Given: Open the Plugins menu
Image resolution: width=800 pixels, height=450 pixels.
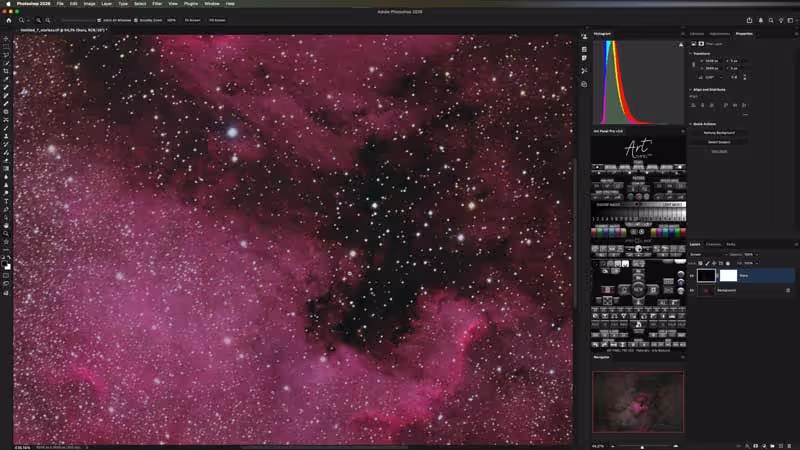Looking at the screenshot, I should click(191, 4).
